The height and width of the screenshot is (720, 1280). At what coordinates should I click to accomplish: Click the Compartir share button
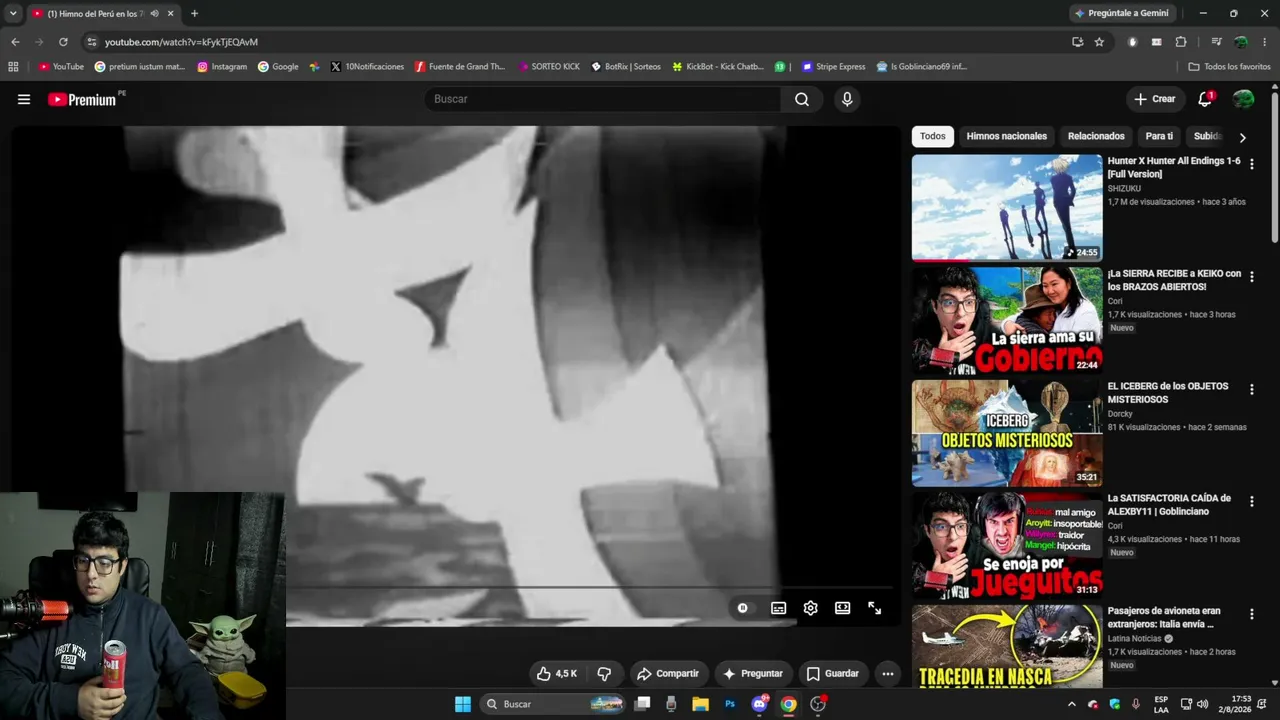point(668,674)
